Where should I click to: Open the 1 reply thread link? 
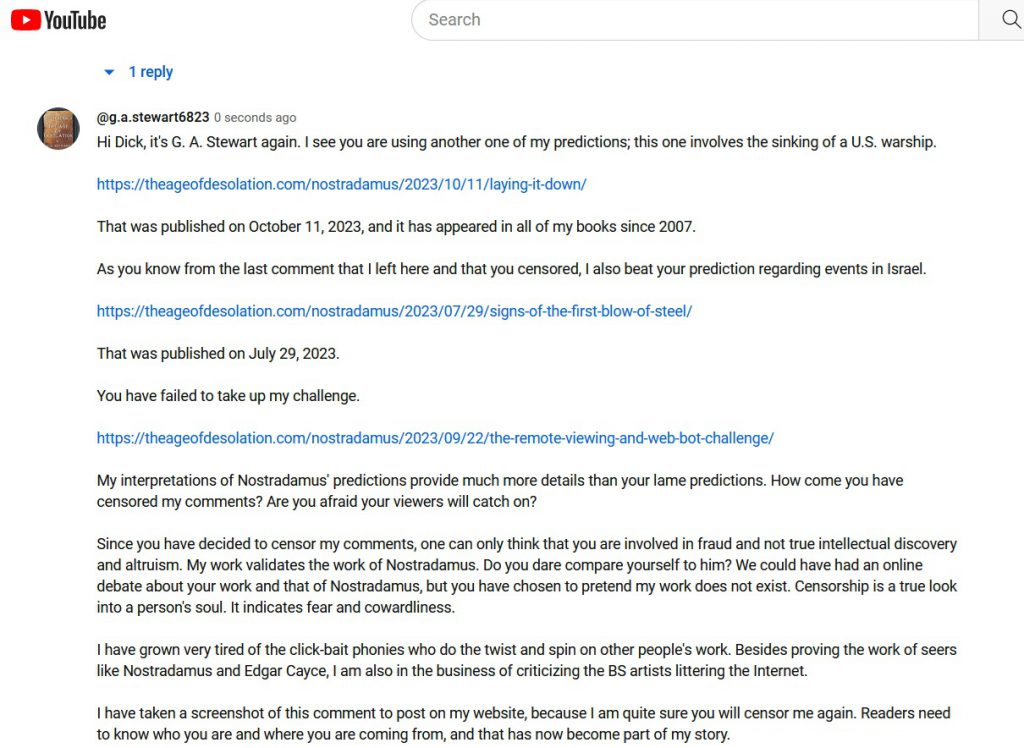[x=151, y=72]
